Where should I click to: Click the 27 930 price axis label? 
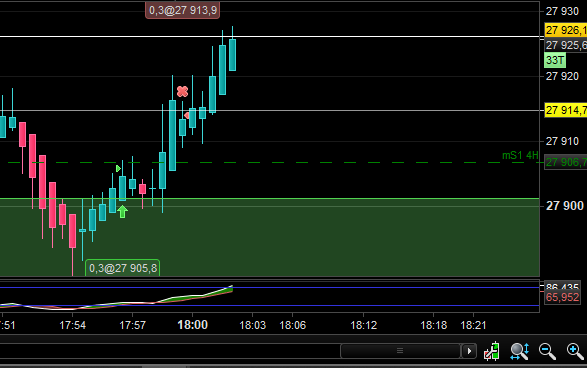[x=562, y=11]
